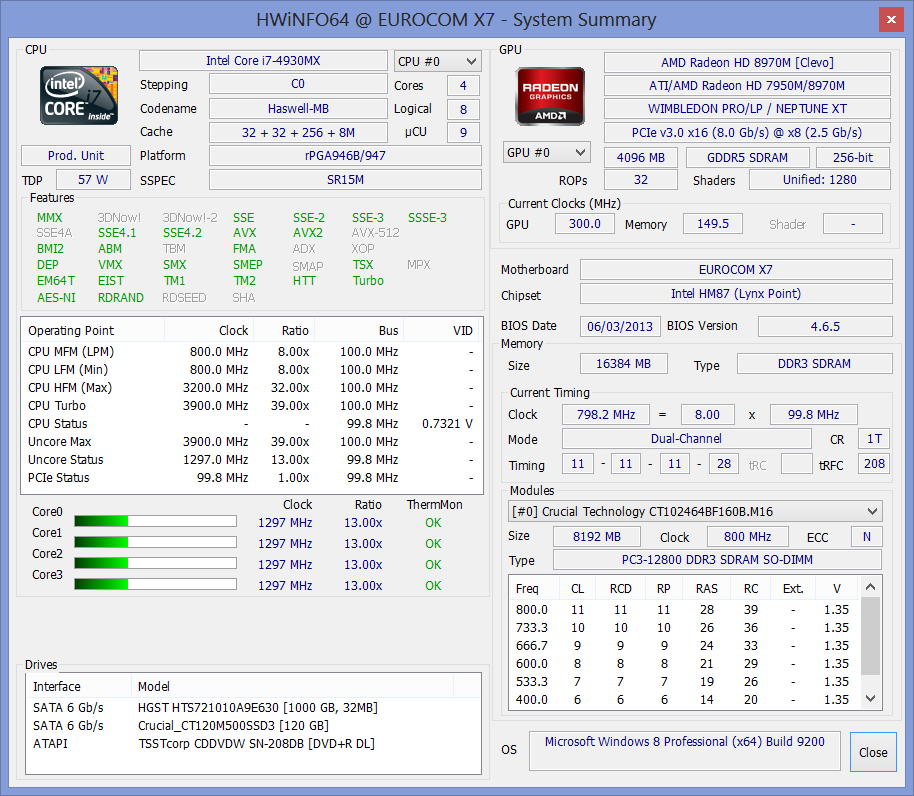This screenshot has height=796, width=914.
Task: Select the HGST HTS721010A9E630 drive row
Action: 254,707
